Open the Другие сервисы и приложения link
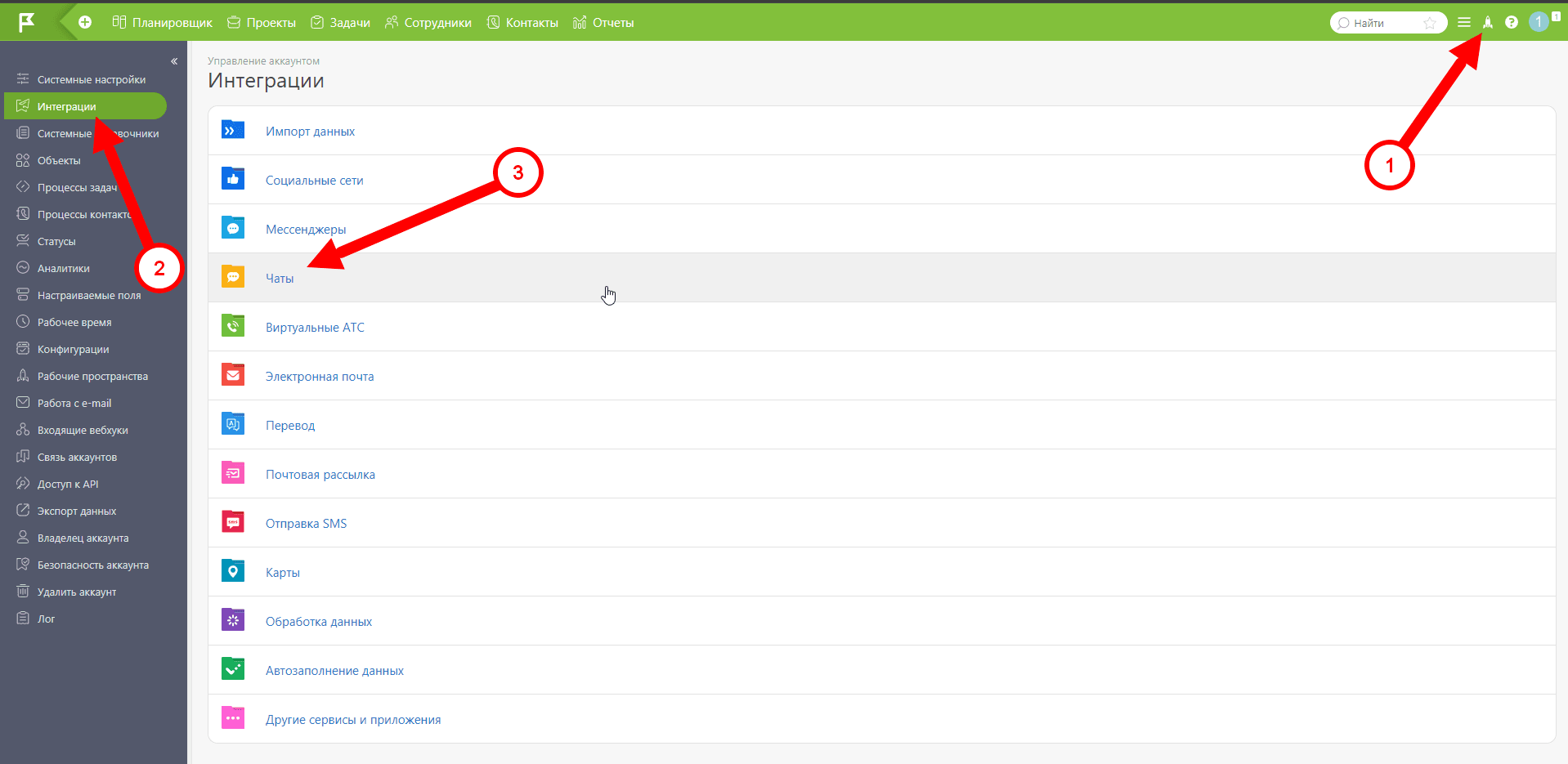 coord(353,720)
